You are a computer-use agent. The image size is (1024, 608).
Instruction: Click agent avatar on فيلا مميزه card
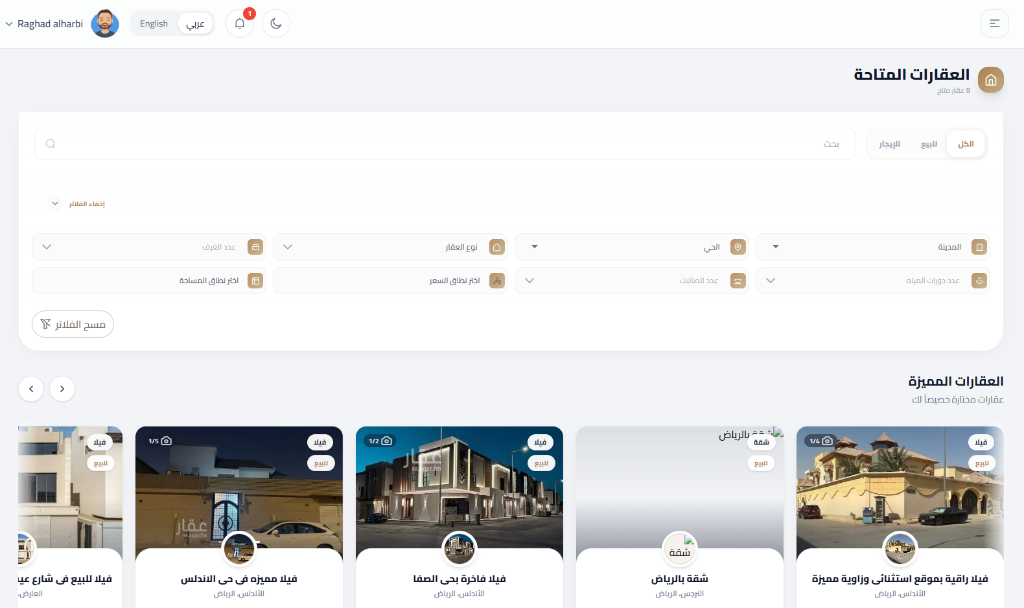pyautogui.click(x=239, y=549)
